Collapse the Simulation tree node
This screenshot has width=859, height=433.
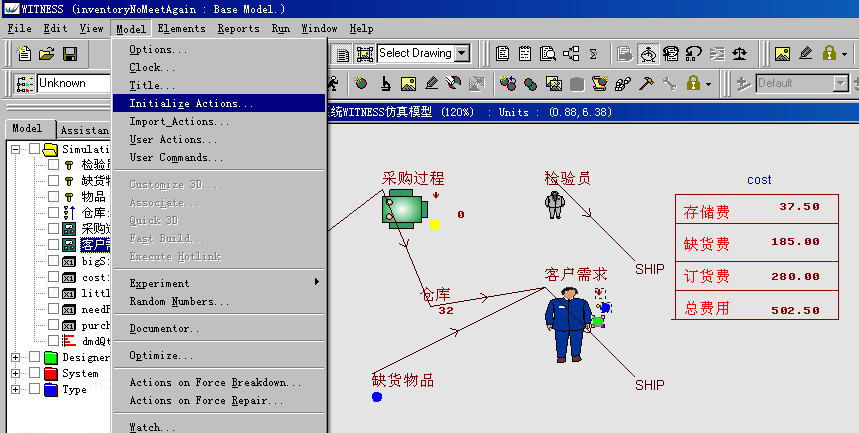coord(16,149)
